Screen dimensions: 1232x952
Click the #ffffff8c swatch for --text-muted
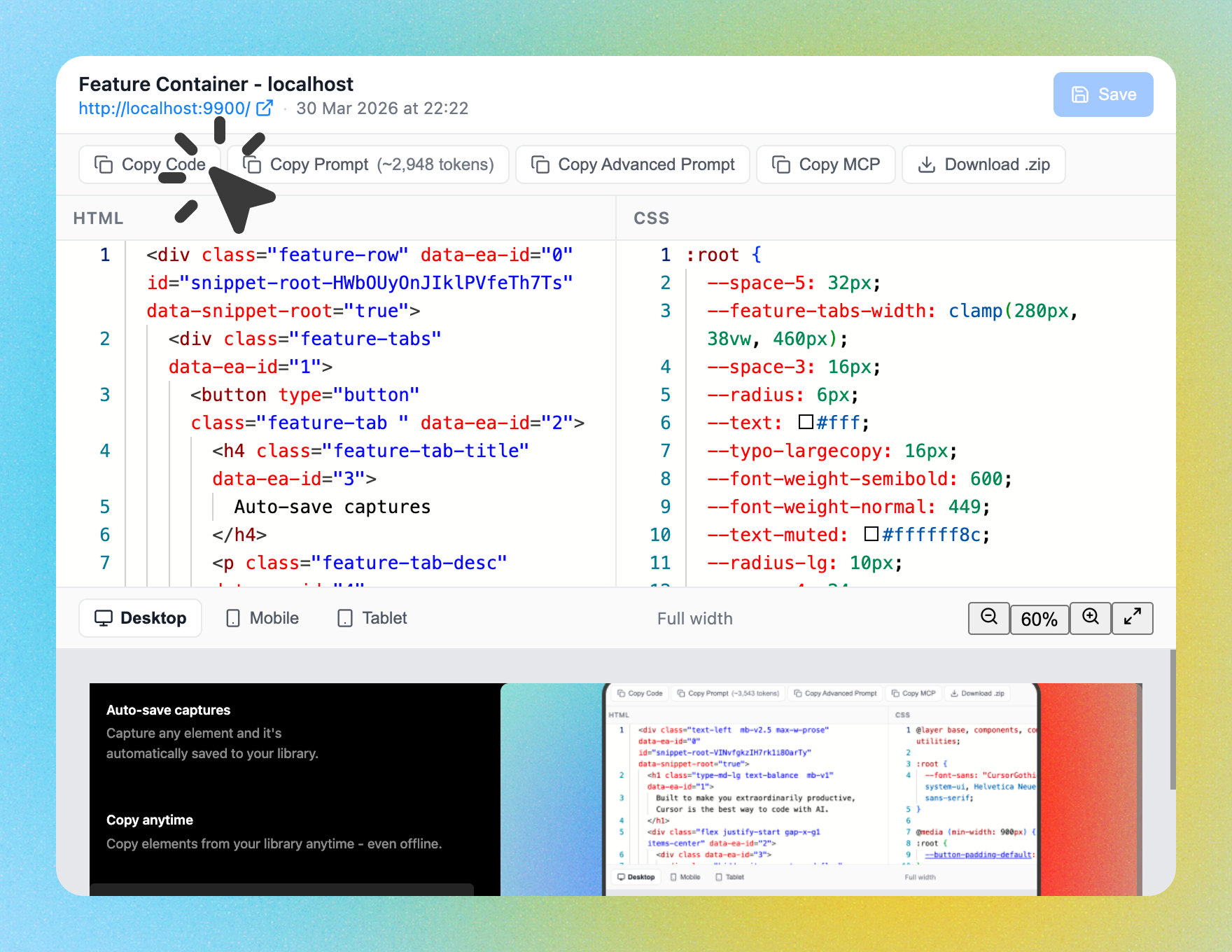[870, 534]
